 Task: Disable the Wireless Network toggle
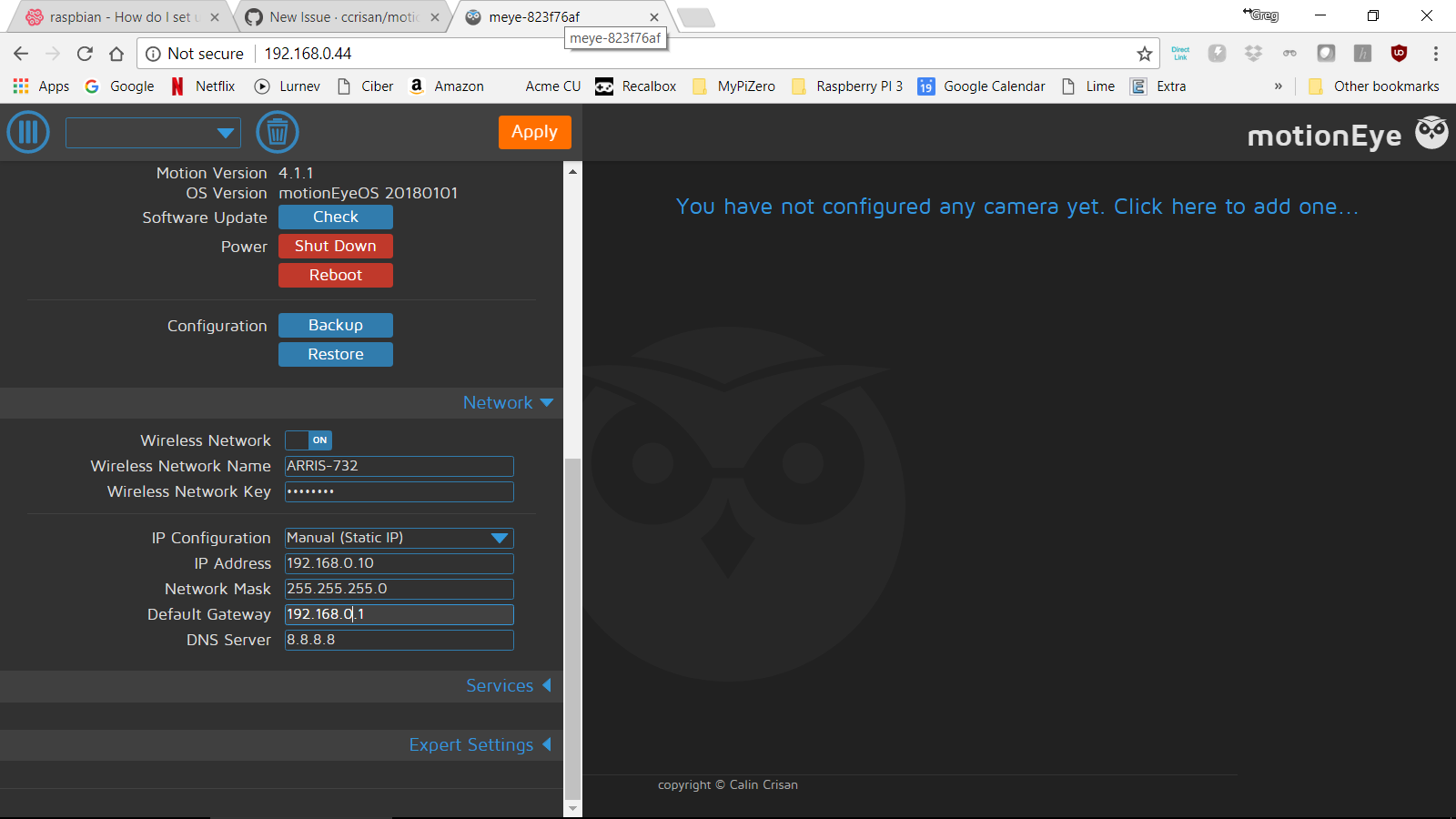tap(308, 440)
